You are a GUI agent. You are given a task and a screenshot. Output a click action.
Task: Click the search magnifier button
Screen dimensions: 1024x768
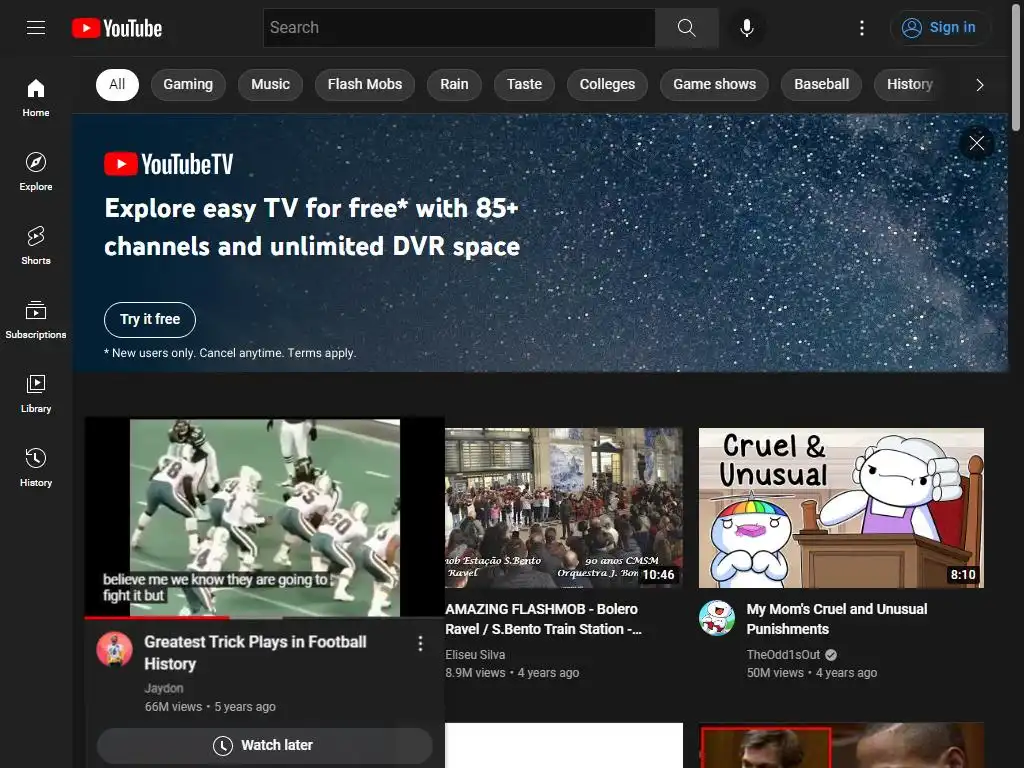click(x=686, y=27)
